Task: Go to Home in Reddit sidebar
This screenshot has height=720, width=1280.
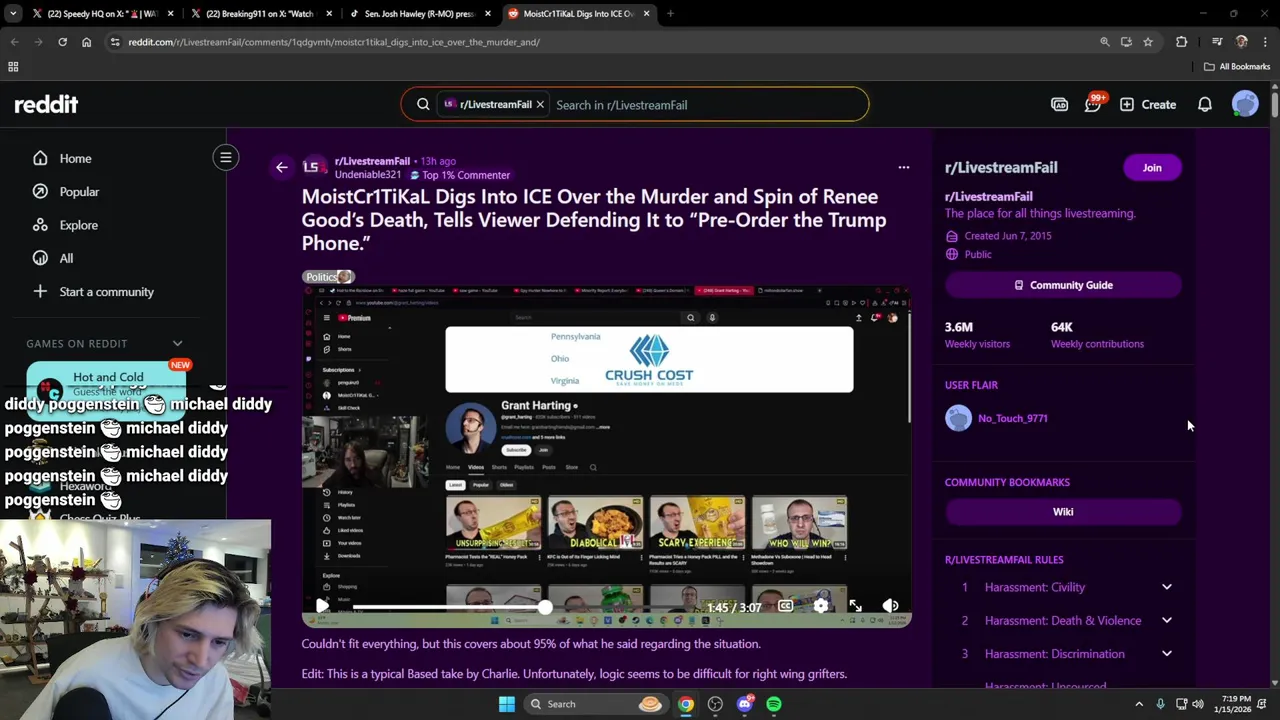Action: 75,158
